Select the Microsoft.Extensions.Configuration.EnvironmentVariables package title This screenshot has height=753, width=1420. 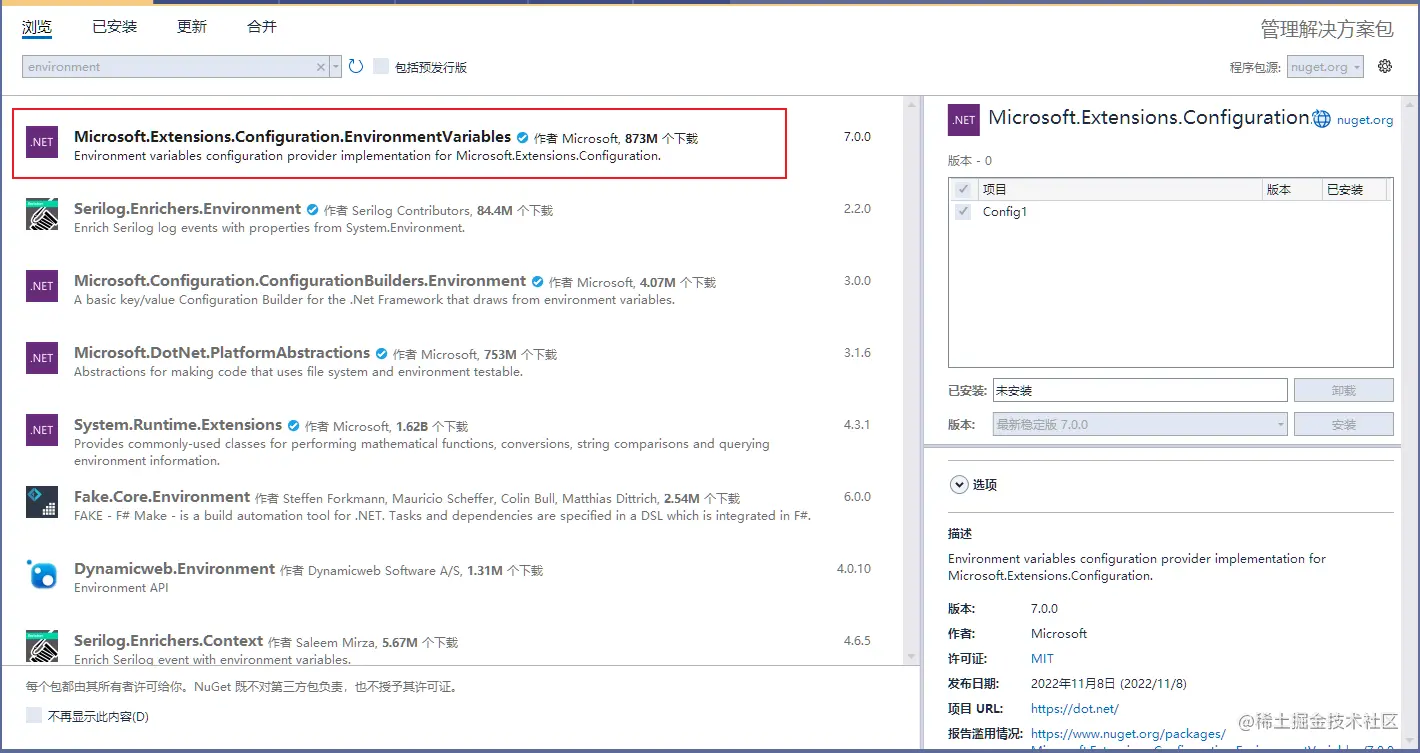293,137
